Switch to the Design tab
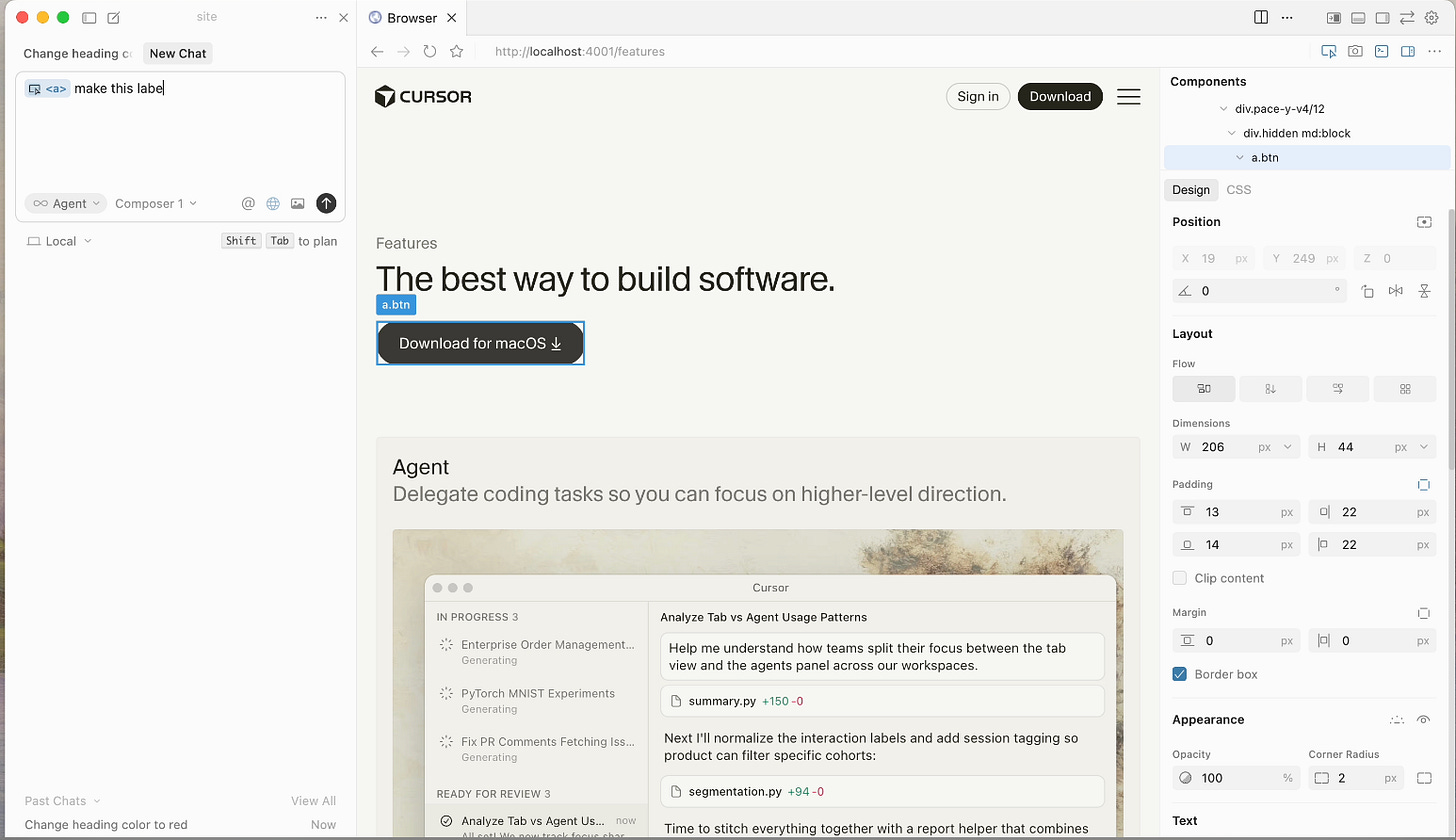The image size is (1456, 840). [x=1190, y=190]
